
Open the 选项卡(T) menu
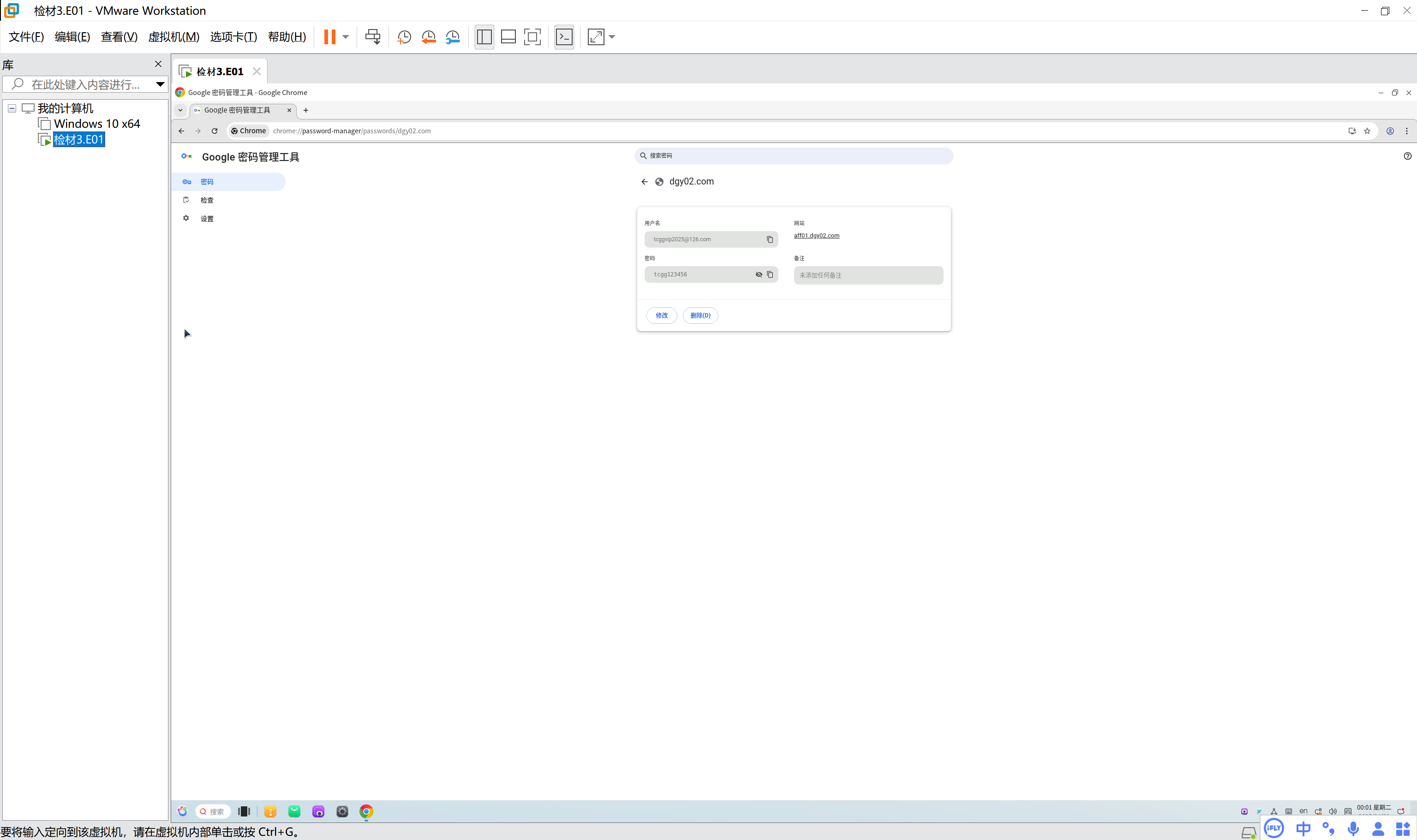click(233, 37)
